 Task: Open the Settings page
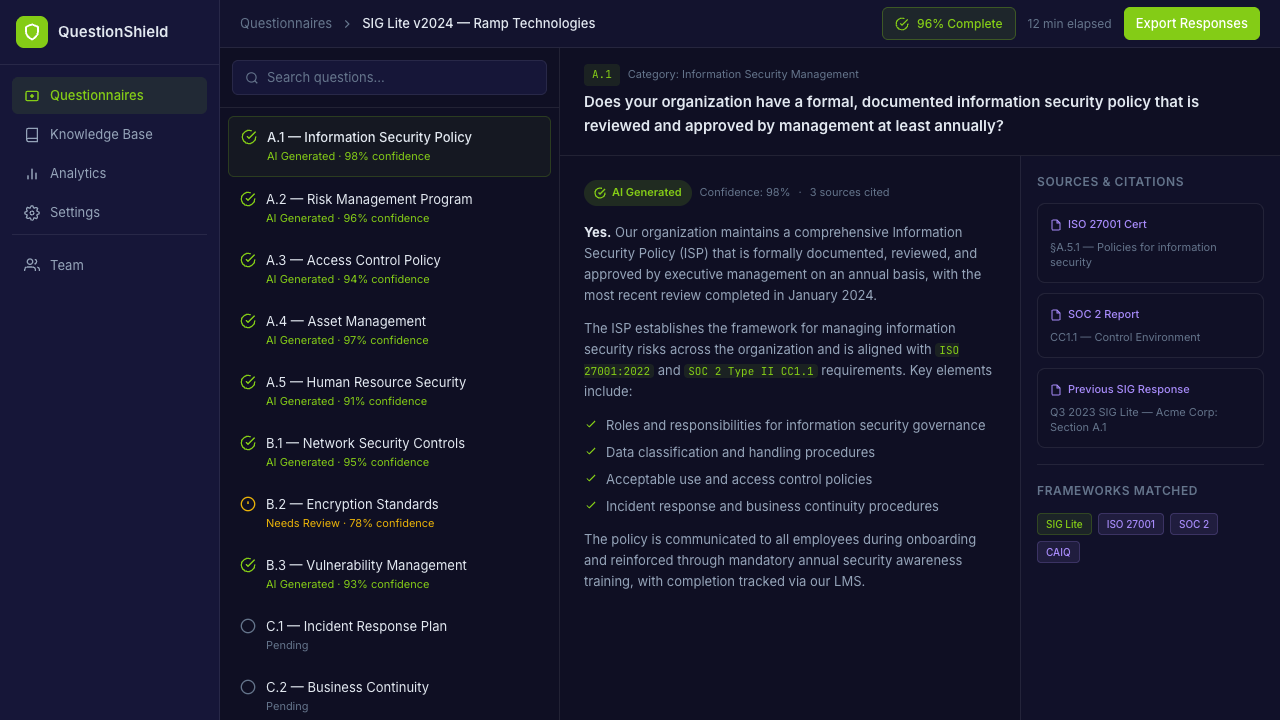(109, 212)
